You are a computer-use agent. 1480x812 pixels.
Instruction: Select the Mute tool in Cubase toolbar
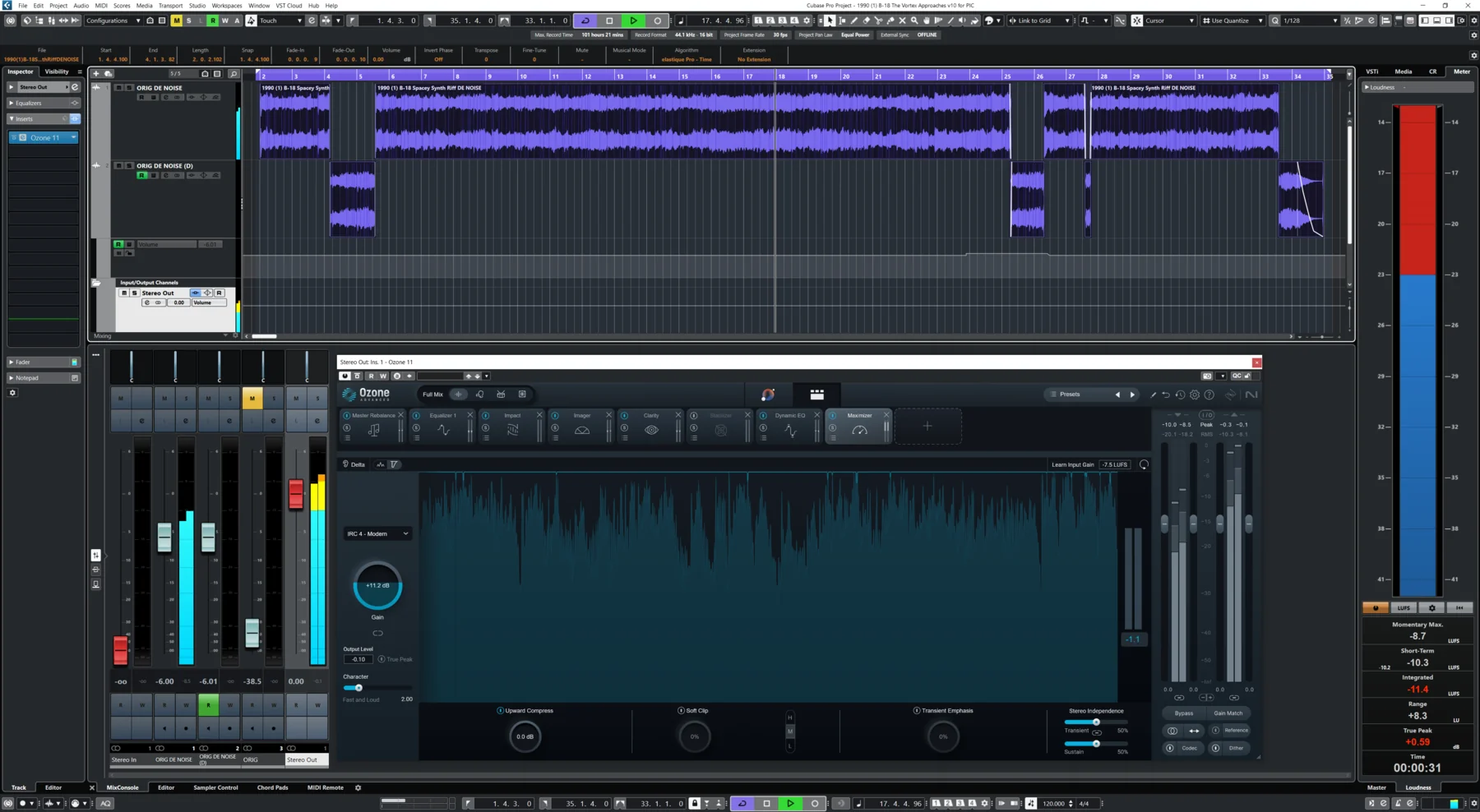point(902,21)
